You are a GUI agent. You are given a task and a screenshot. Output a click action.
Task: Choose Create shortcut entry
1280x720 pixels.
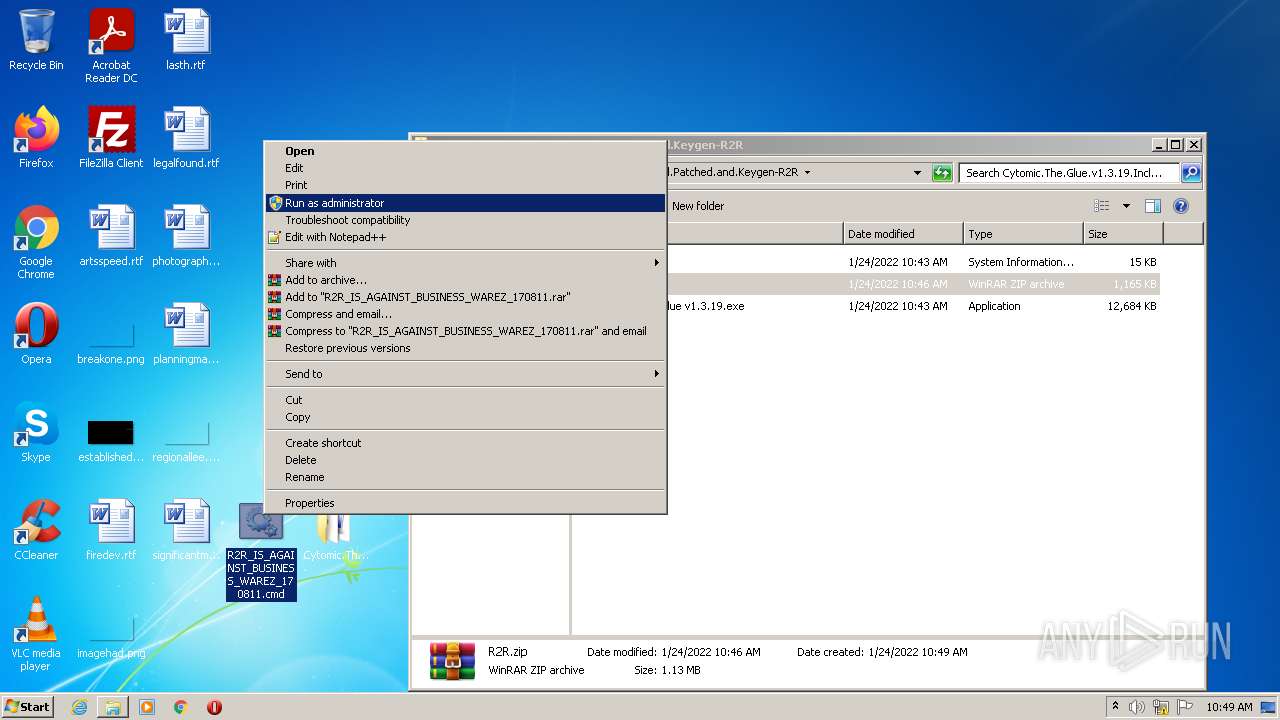[x=465, y=443]
